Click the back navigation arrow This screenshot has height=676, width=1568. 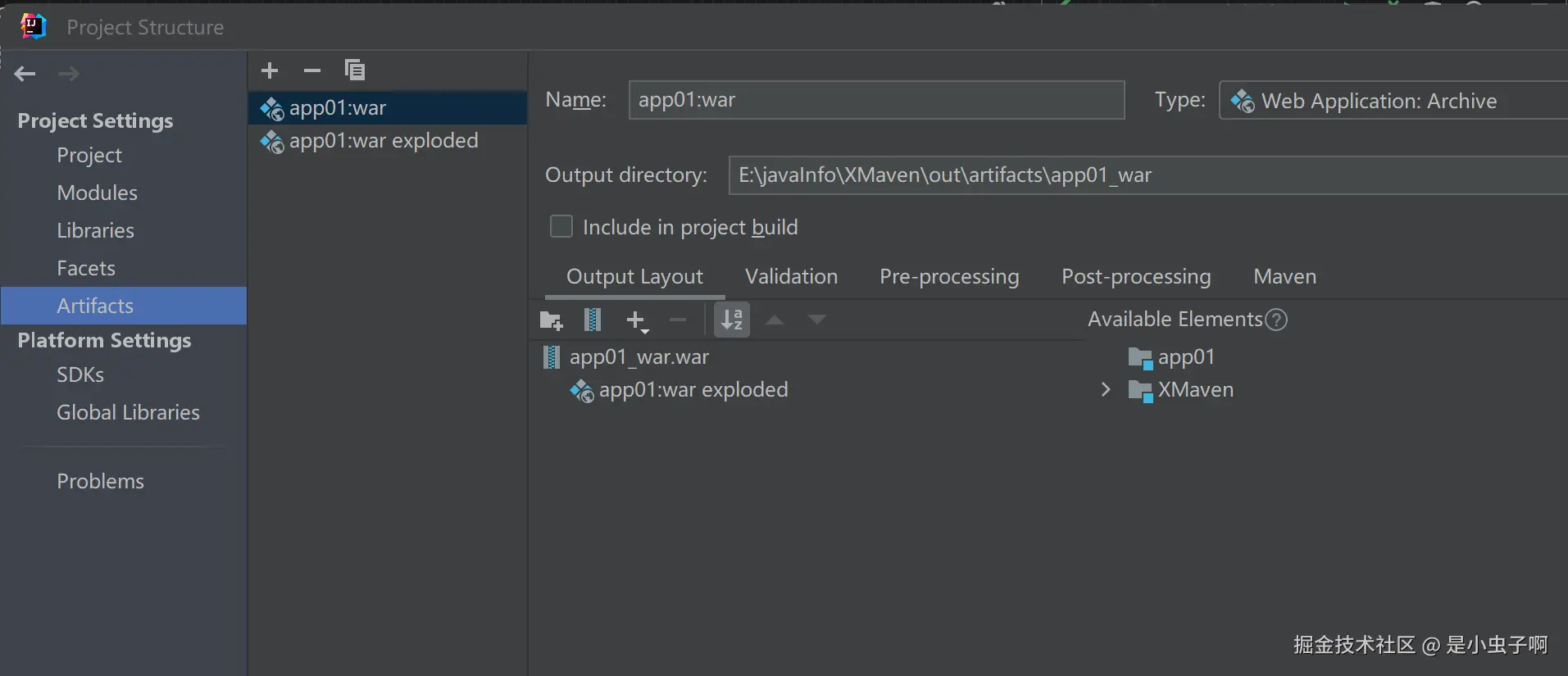(x=25, y=74)
